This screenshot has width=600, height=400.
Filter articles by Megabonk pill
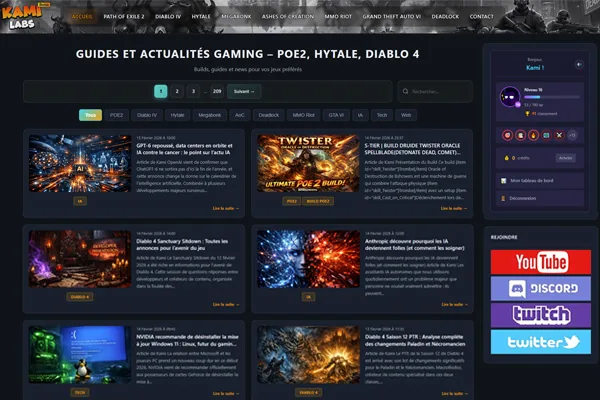coord(210,115)
